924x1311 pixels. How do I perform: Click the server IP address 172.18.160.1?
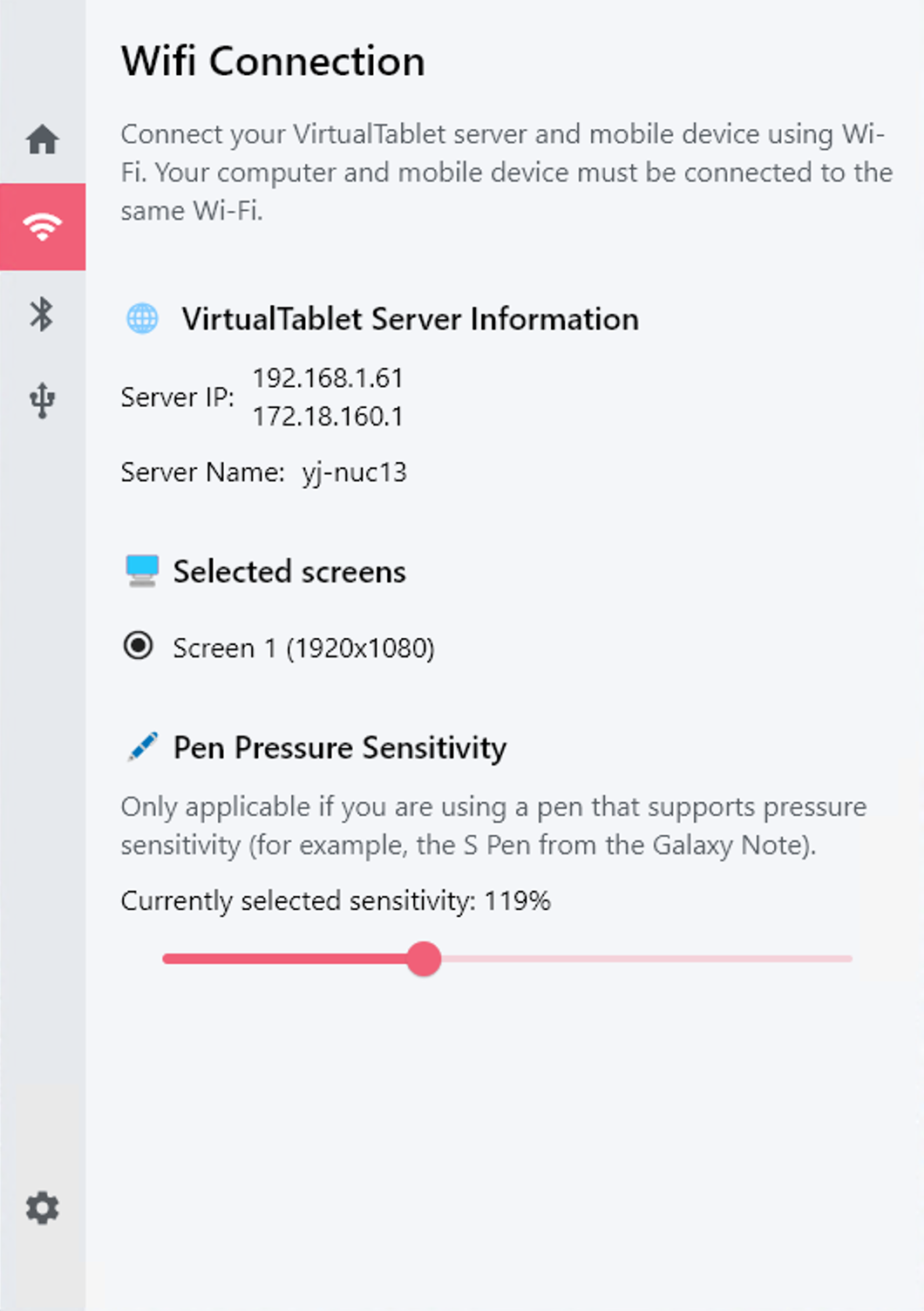click(329, 417)
